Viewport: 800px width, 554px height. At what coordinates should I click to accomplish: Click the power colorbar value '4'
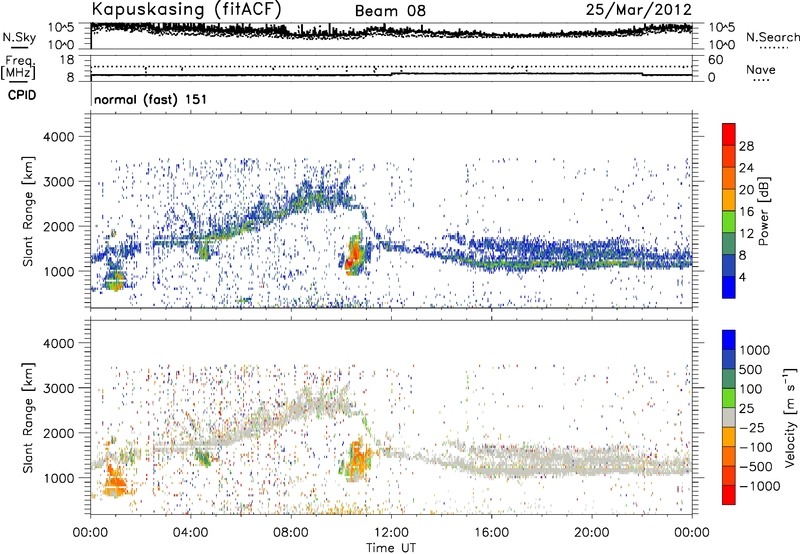click(x=742, y=277)
